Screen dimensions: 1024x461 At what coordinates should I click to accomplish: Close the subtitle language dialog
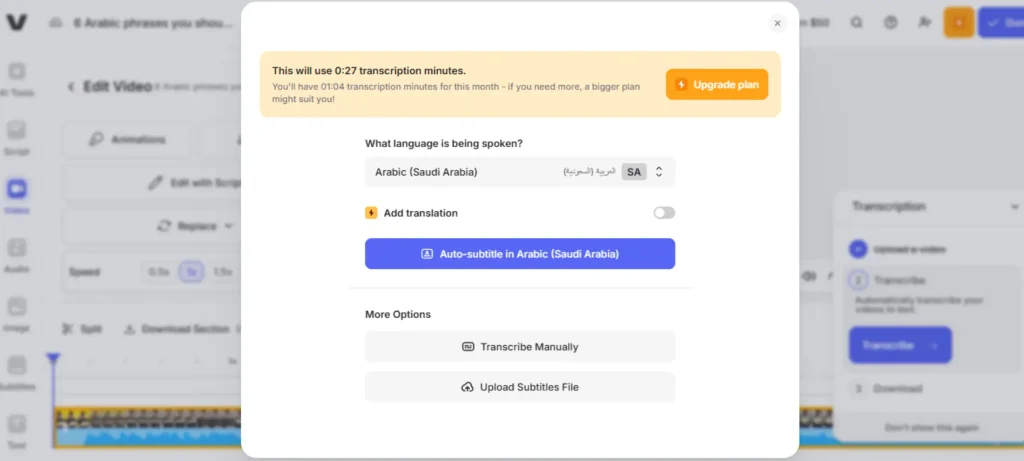pyautogui.click(x=777, y=23)
